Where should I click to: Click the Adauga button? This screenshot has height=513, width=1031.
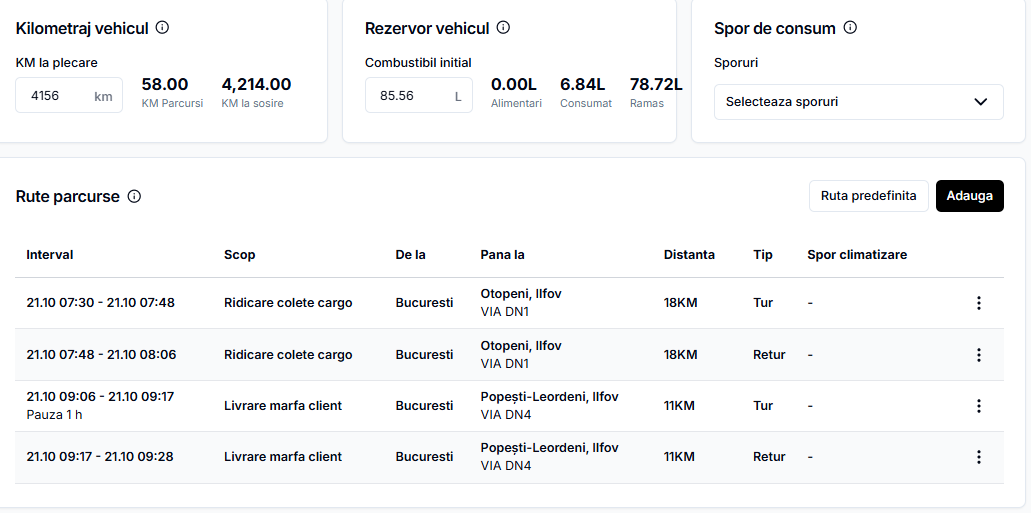point(970,196)
